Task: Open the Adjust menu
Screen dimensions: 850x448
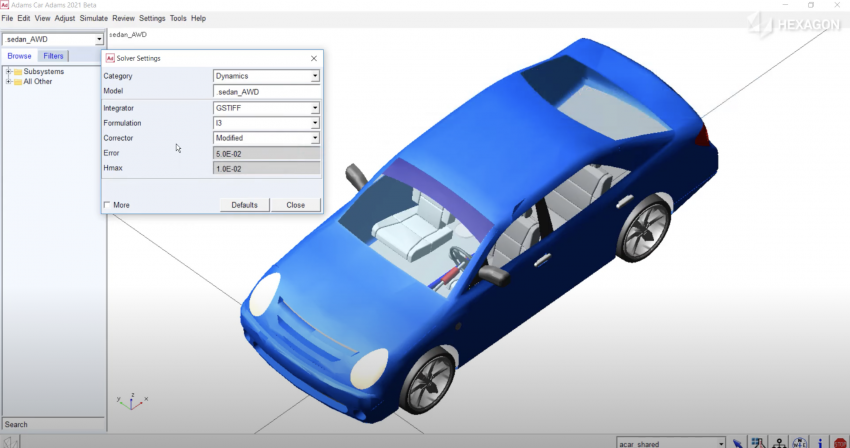Action: point(65,18)
